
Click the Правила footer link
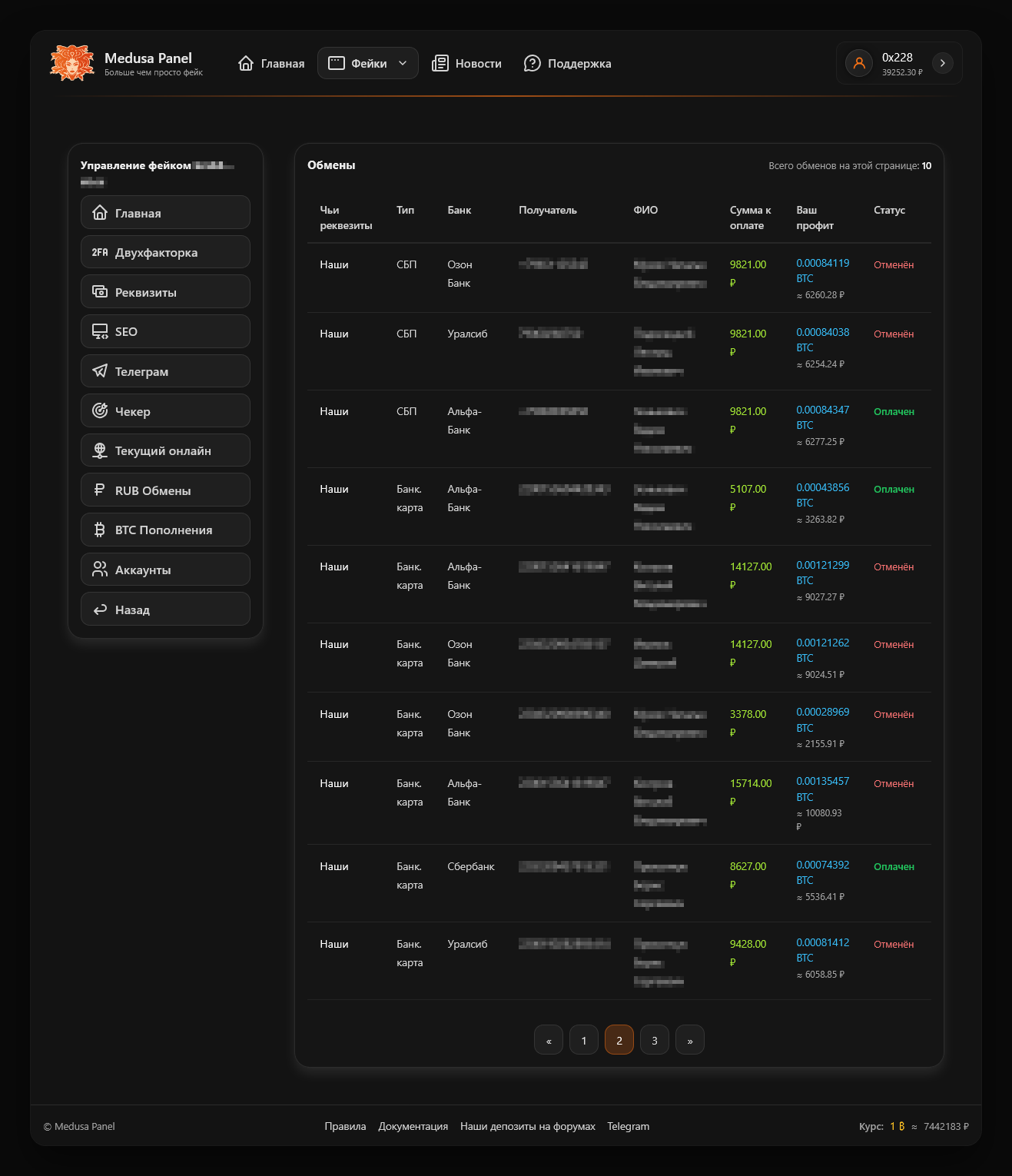click(345, 1126)
